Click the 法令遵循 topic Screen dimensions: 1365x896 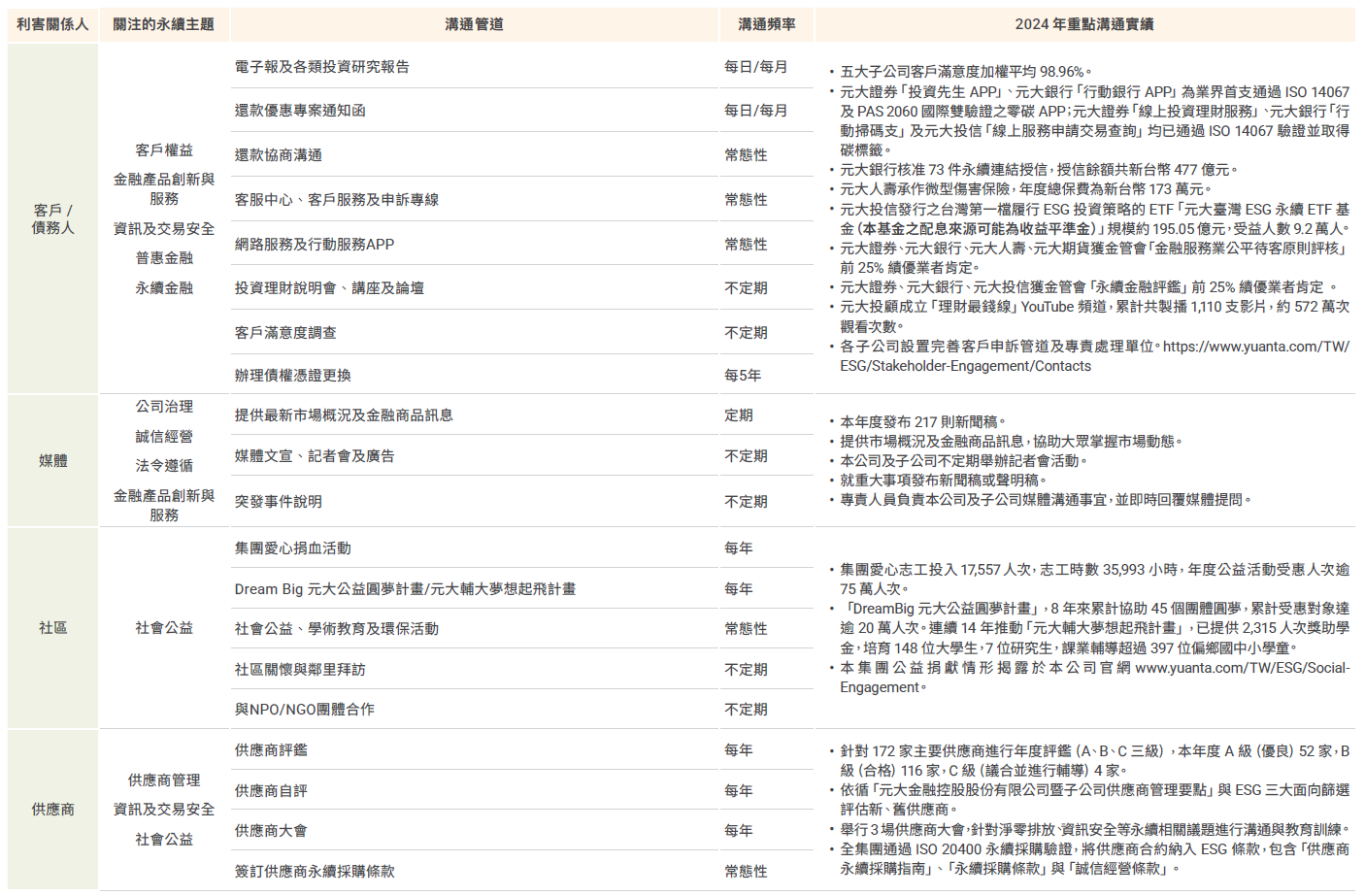(x=164, y=466)
